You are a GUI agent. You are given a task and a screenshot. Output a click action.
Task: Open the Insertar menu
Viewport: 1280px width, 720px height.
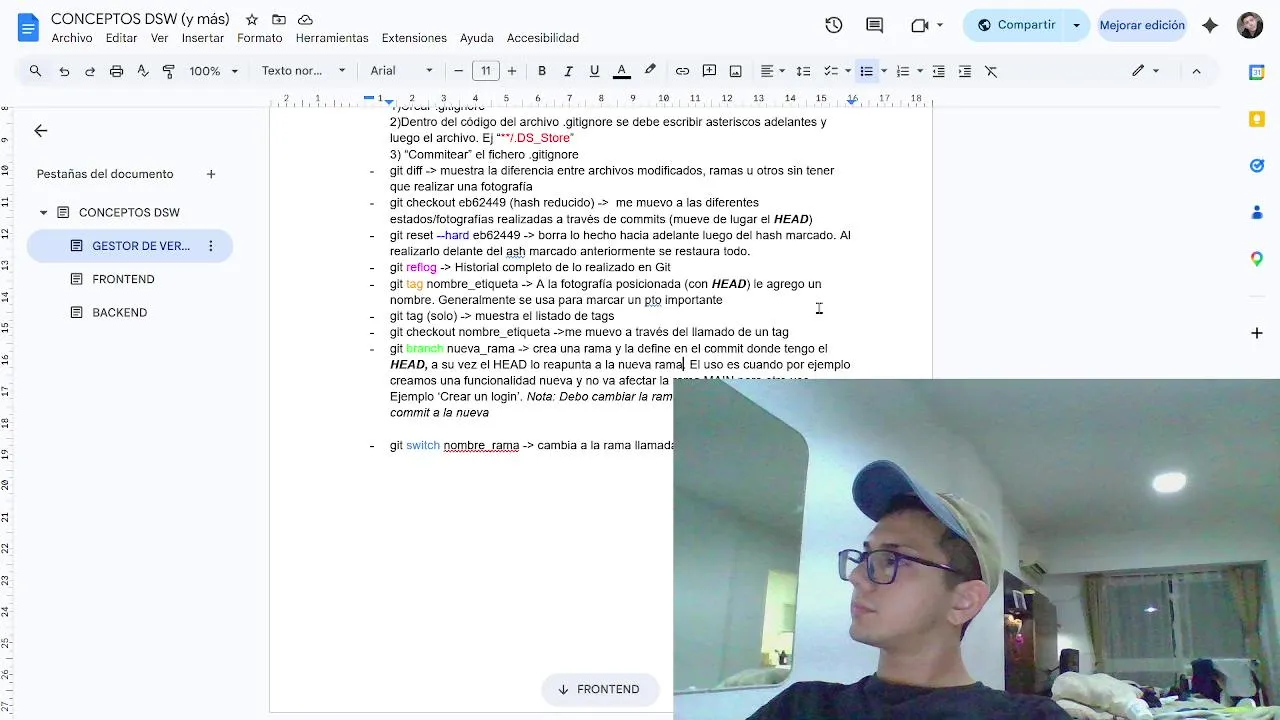coord(203,38)
